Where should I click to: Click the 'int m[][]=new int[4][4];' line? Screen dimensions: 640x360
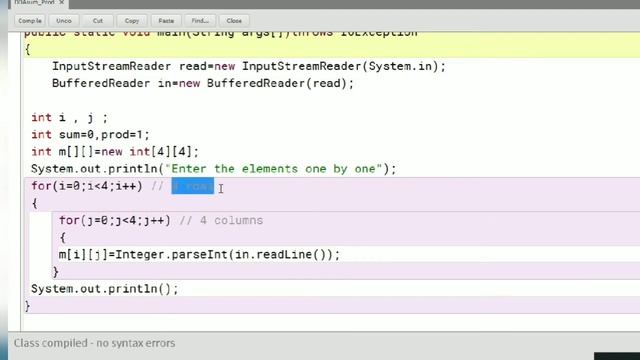click(115, 152)
